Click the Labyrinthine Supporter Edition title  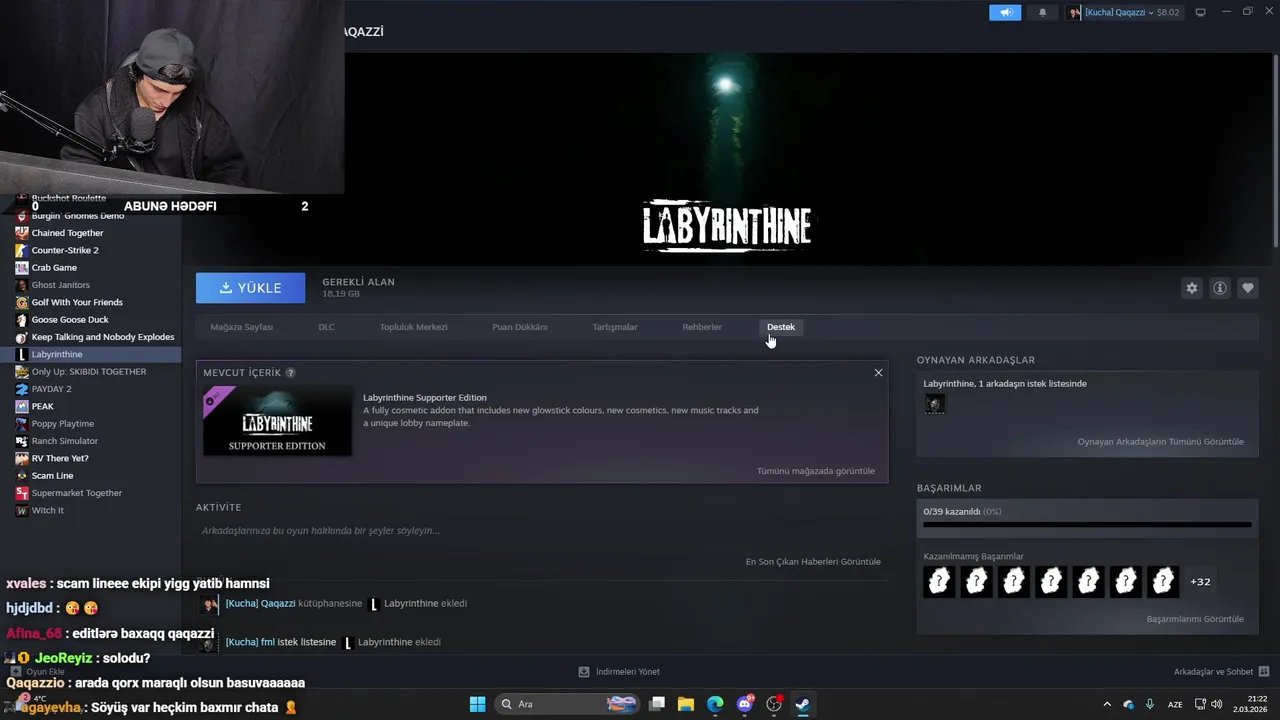pos(424,397)
